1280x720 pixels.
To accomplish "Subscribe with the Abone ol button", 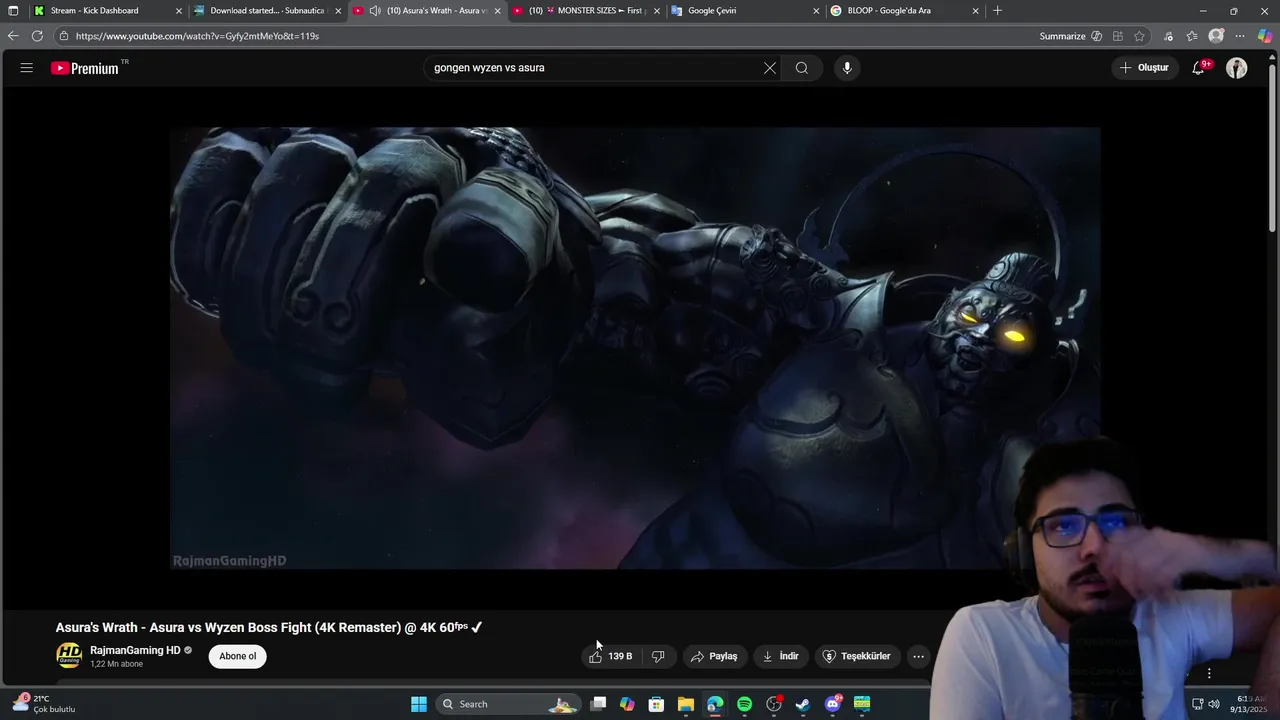I will click(x=238, y=656).
